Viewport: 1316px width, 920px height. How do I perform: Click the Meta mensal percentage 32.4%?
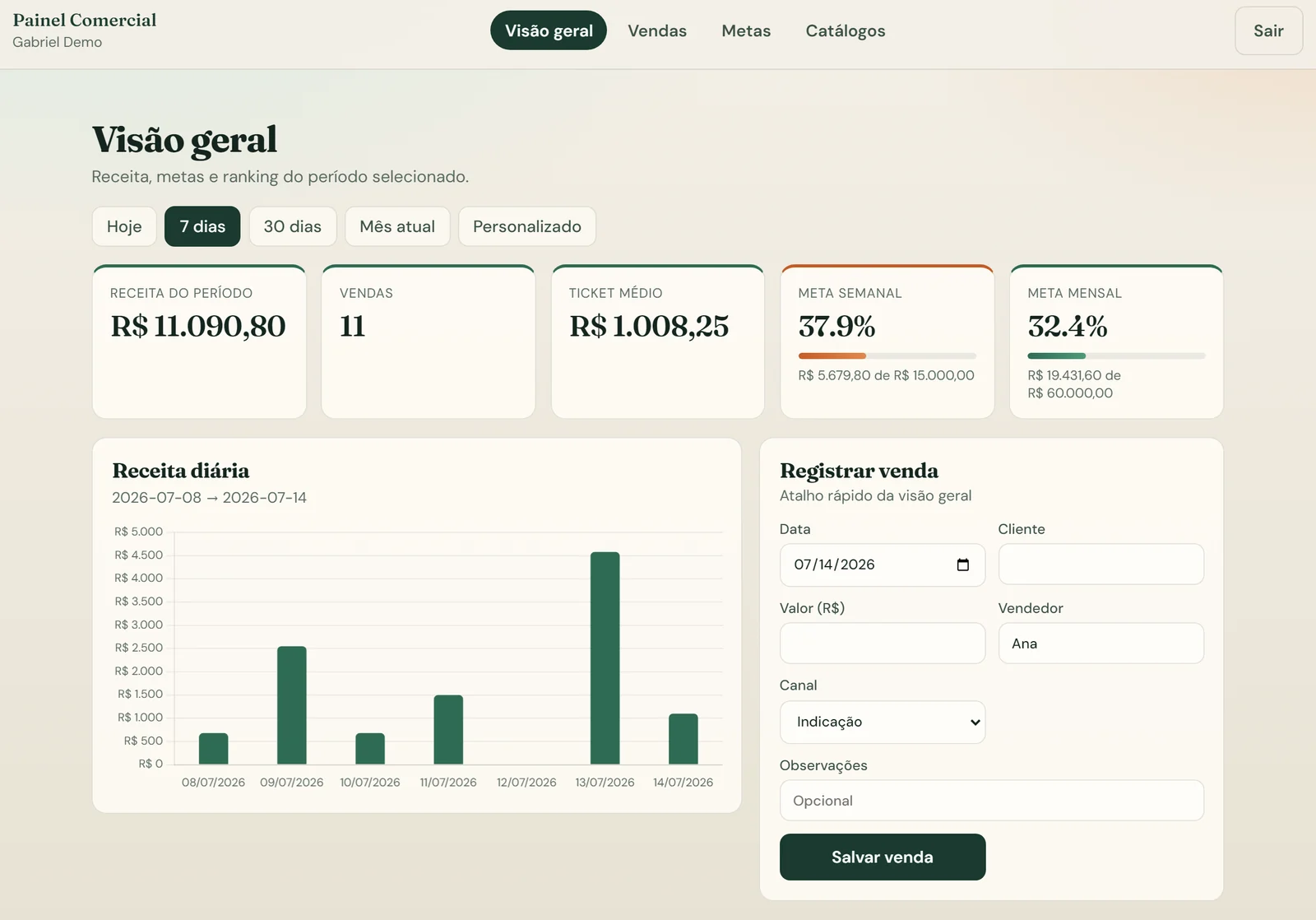pos(1067,326)
